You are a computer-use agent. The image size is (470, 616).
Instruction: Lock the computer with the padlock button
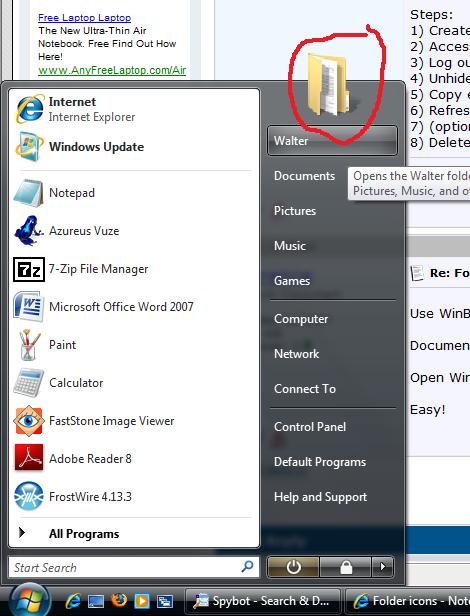click(x=345, y=567)
